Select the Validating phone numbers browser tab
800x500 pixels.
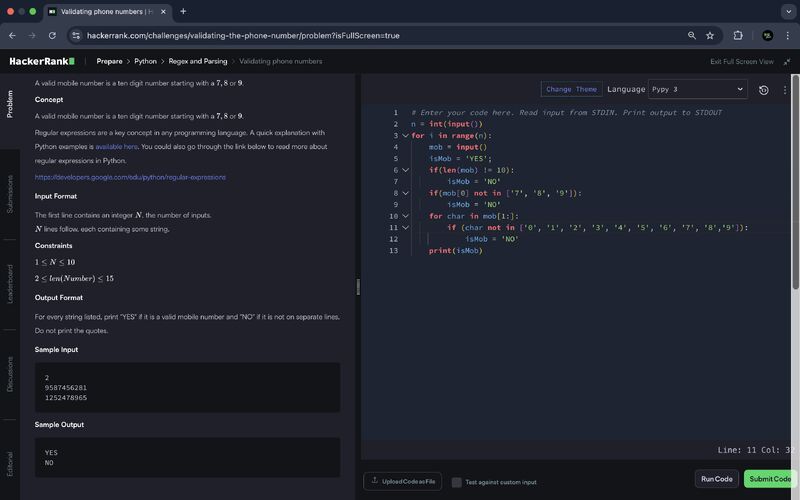[108, 11]
